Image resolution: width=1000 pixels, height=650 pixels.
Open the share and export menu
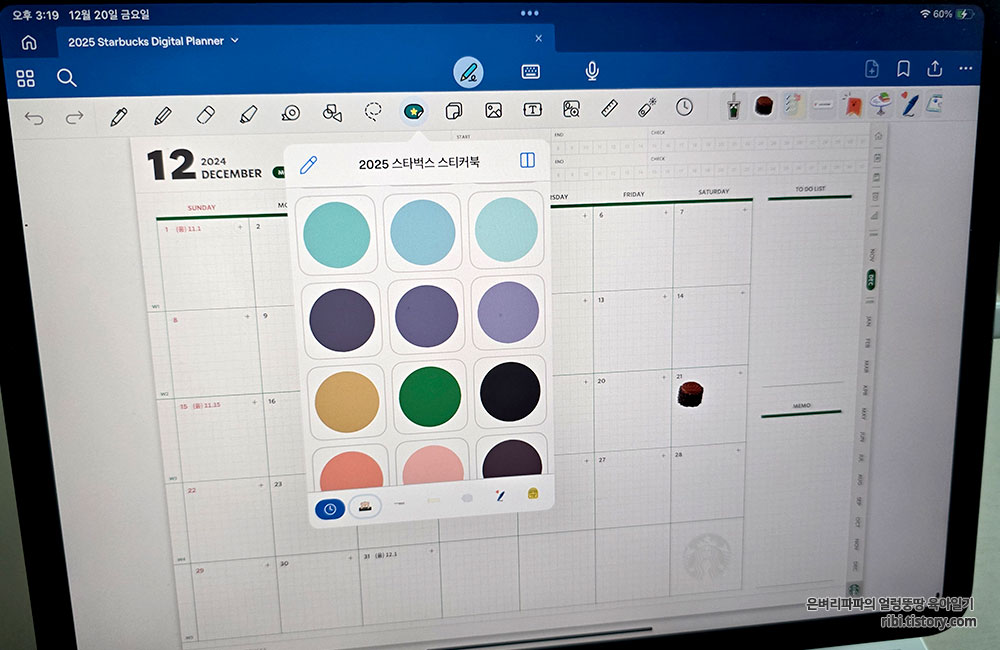[x=934, y=68]
